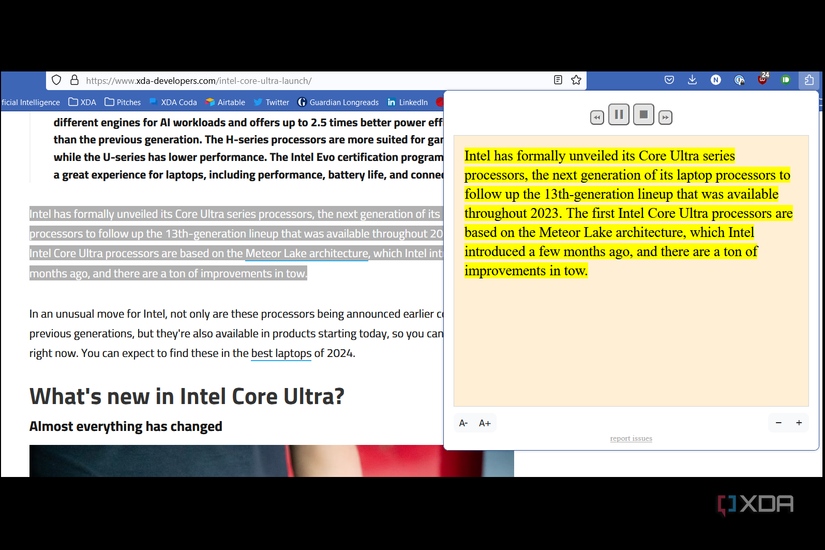
Task: Skip forward to next paragraph in reader
Action: tap(666, 117)
